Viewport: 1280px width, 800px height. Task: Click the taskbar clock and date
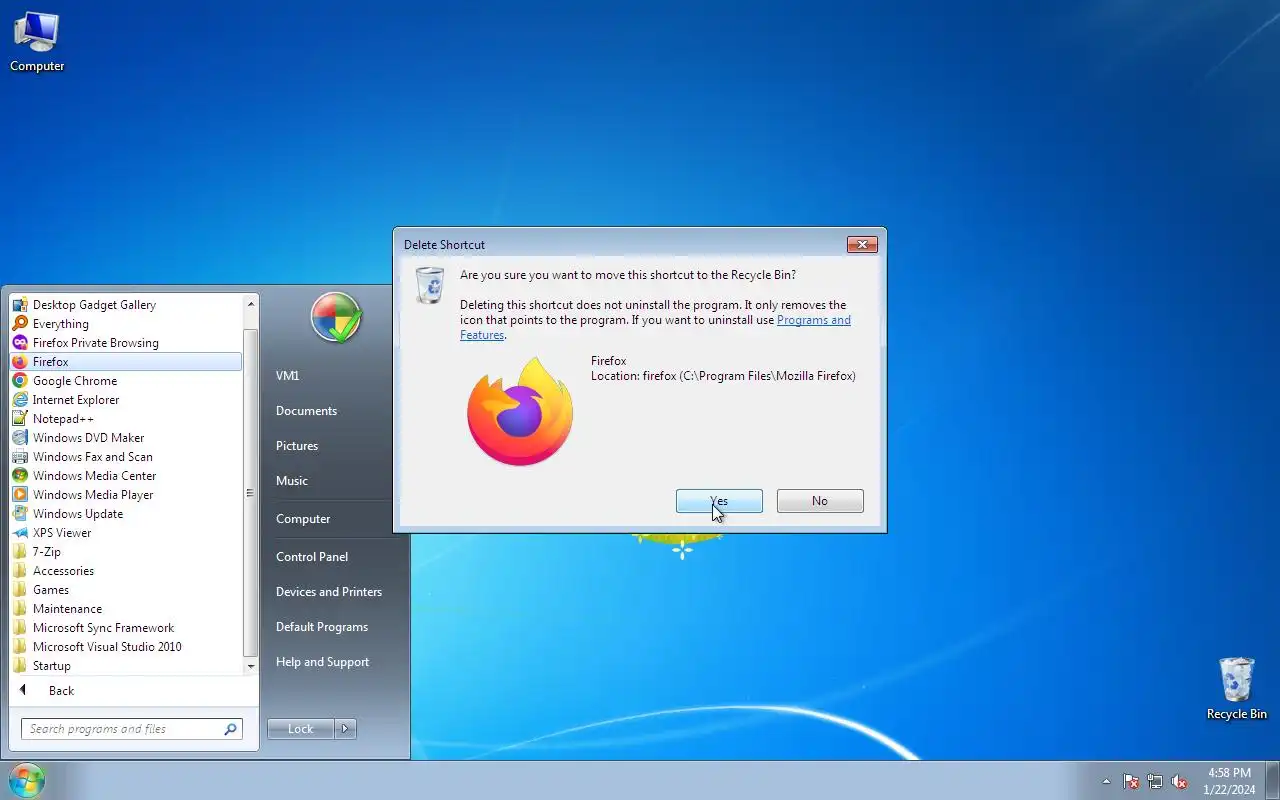(1230, 781)
